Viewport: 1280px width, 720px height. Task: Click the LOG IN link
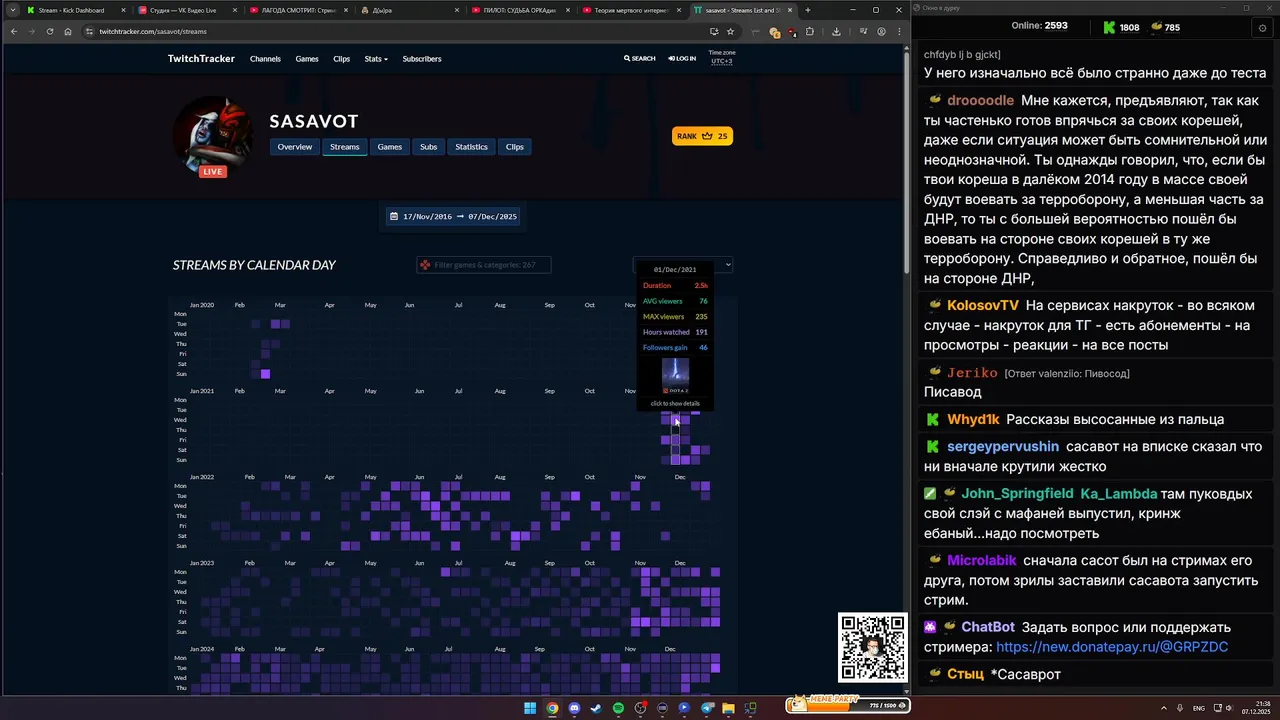pos(682,59)
